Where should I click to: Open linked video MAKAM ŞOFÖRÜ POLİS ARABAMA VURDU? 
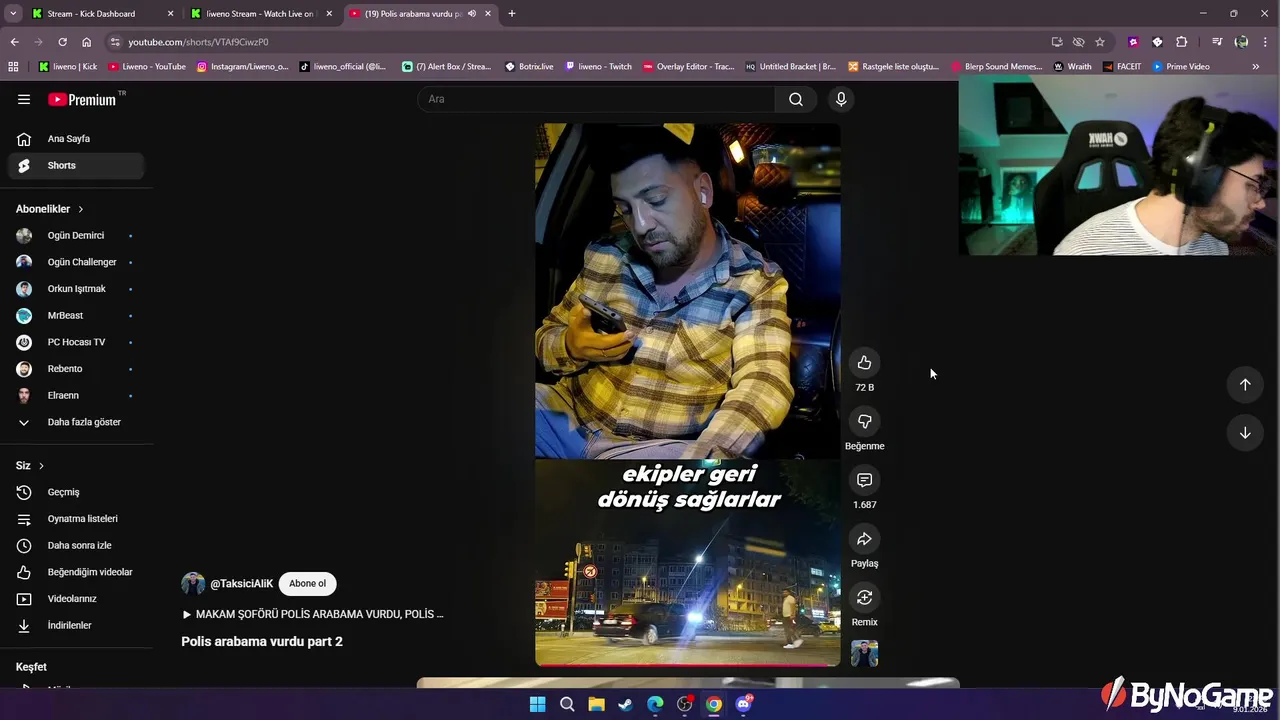[312, 614]
